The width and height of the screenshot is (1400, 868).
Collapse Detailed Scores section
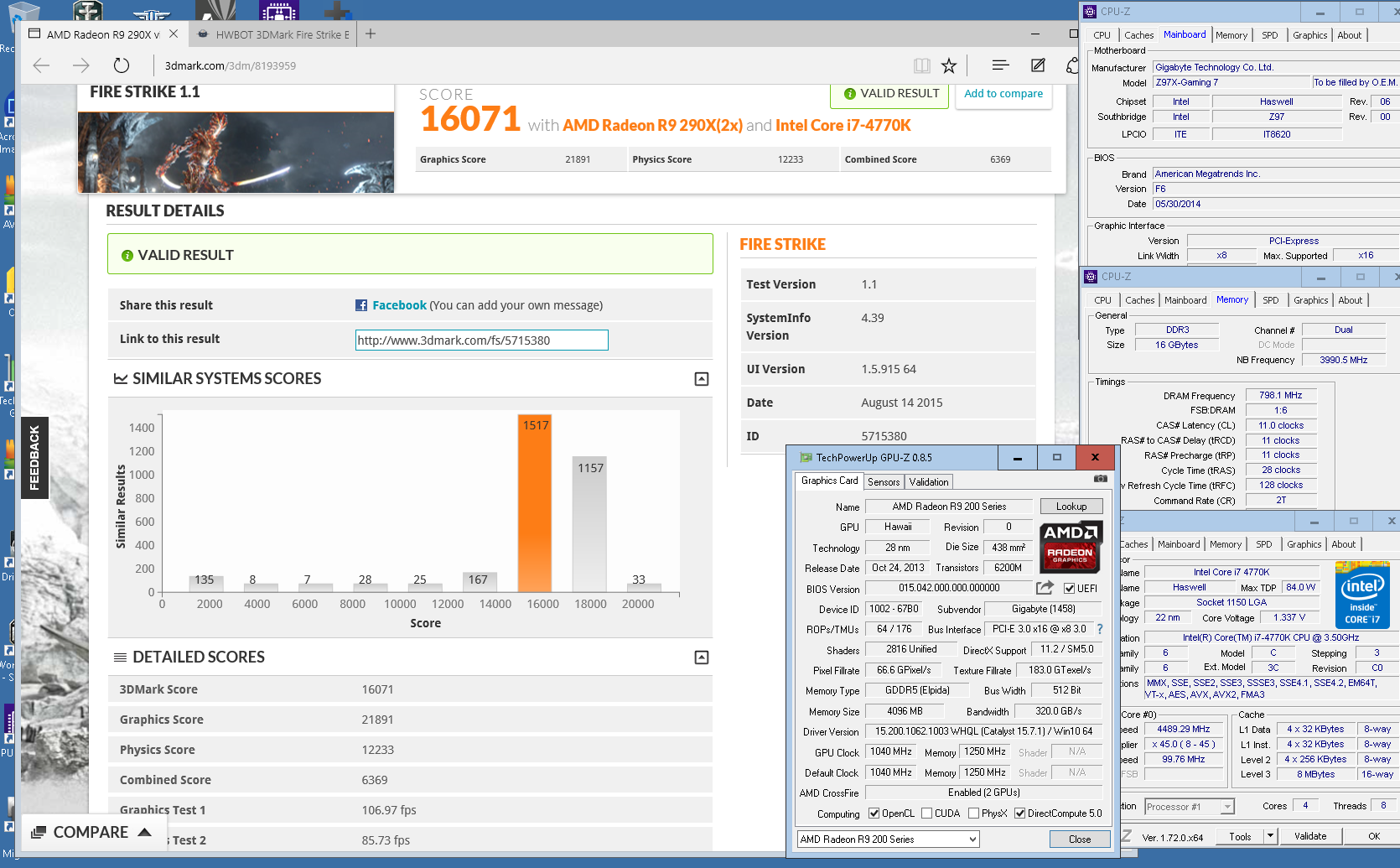coord(702,657)
